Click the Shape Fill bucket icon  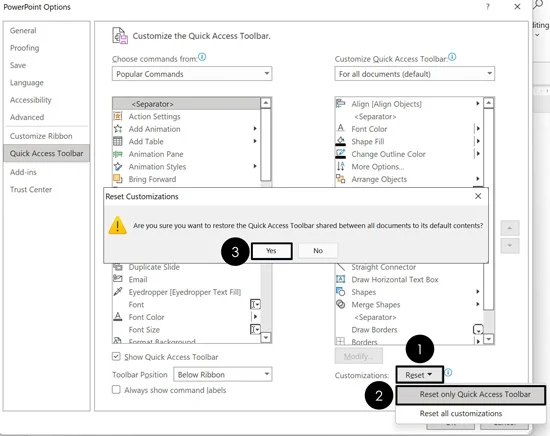(x=341, y=141)
